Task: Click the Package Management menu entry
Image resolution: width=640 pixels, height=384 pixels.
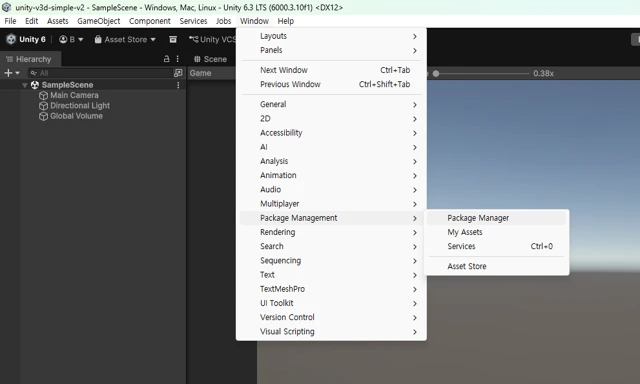Action: point(331,218)
